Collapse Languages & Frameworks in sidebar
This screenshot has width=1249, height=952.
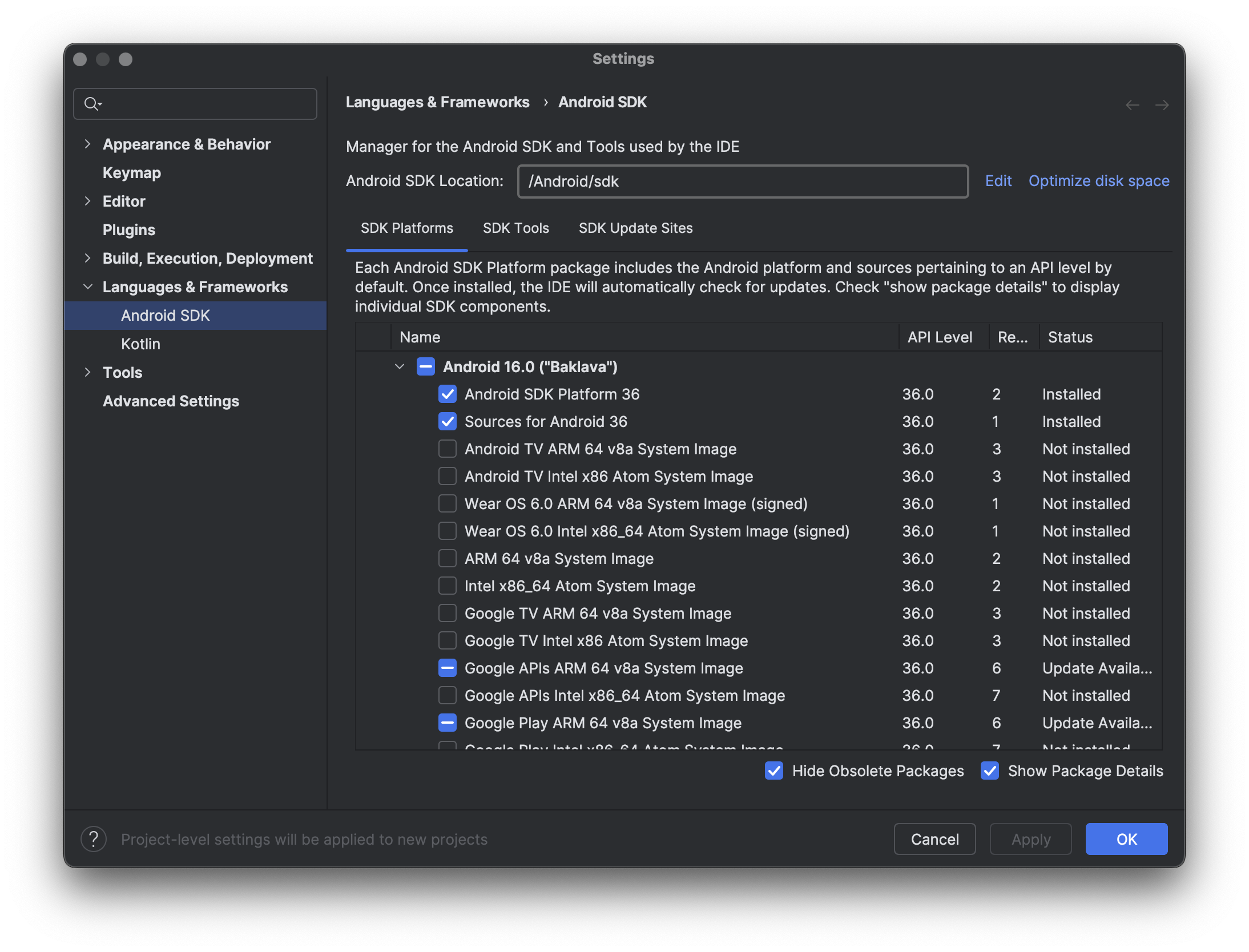pos(88,287)
